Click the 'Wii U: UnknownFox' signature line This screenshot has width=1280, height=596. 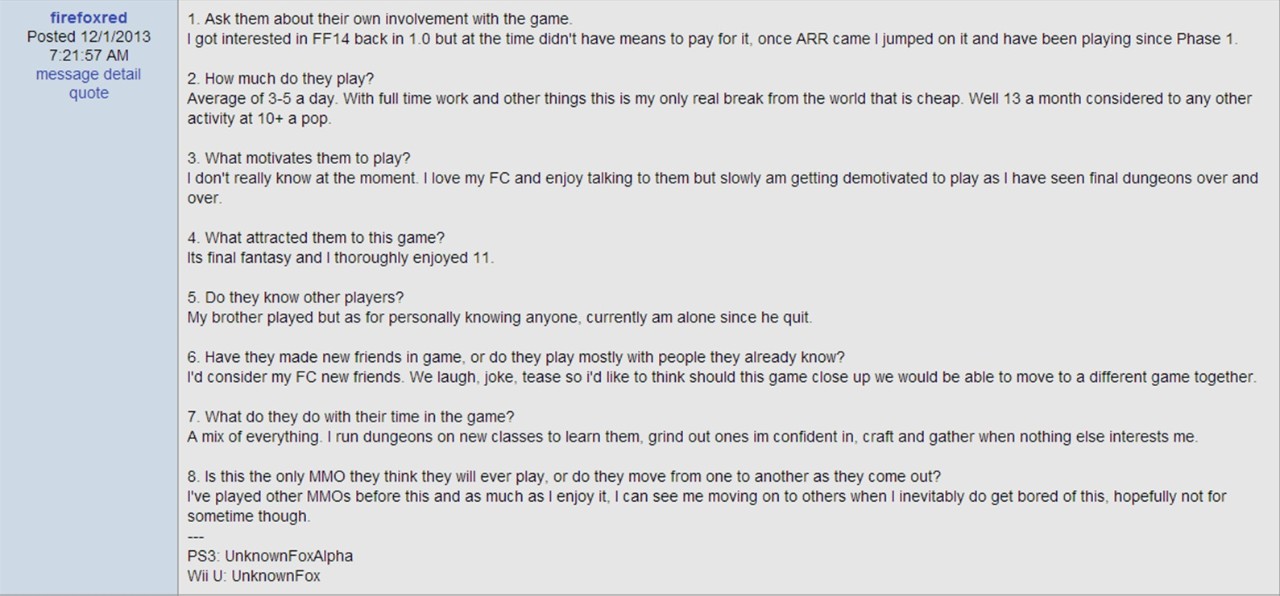click(254, 577)
